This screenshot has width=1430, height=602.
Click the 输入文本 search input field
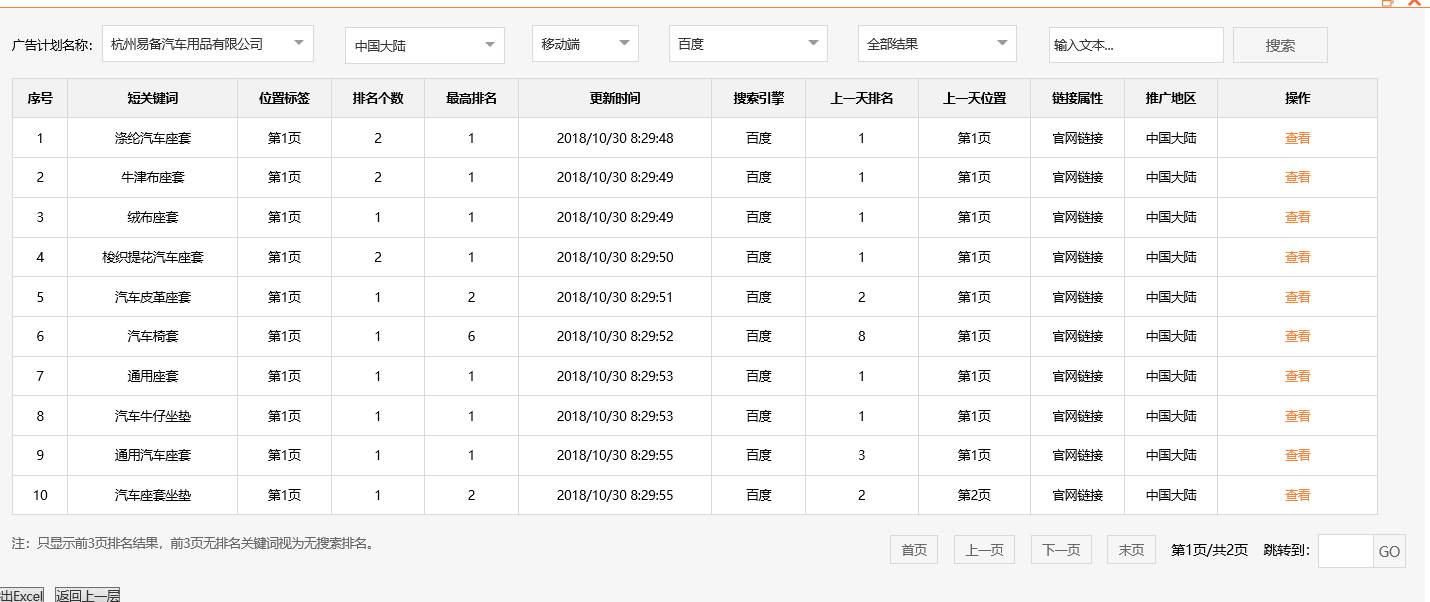(1135, 44)
